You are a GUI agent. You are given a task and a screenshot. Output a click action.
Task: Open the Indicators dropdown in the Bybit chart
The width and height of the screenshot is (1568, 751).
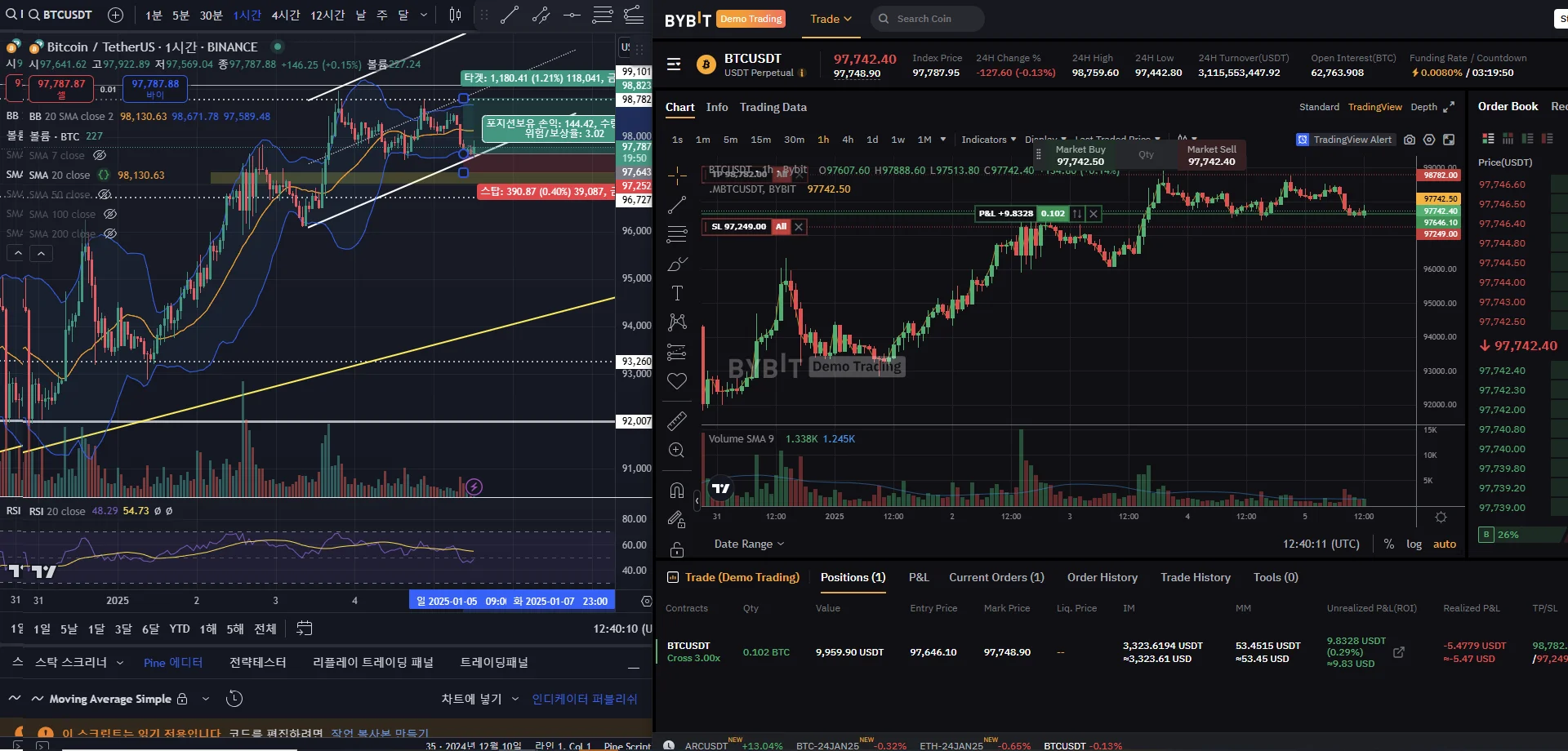coord(988,140)
